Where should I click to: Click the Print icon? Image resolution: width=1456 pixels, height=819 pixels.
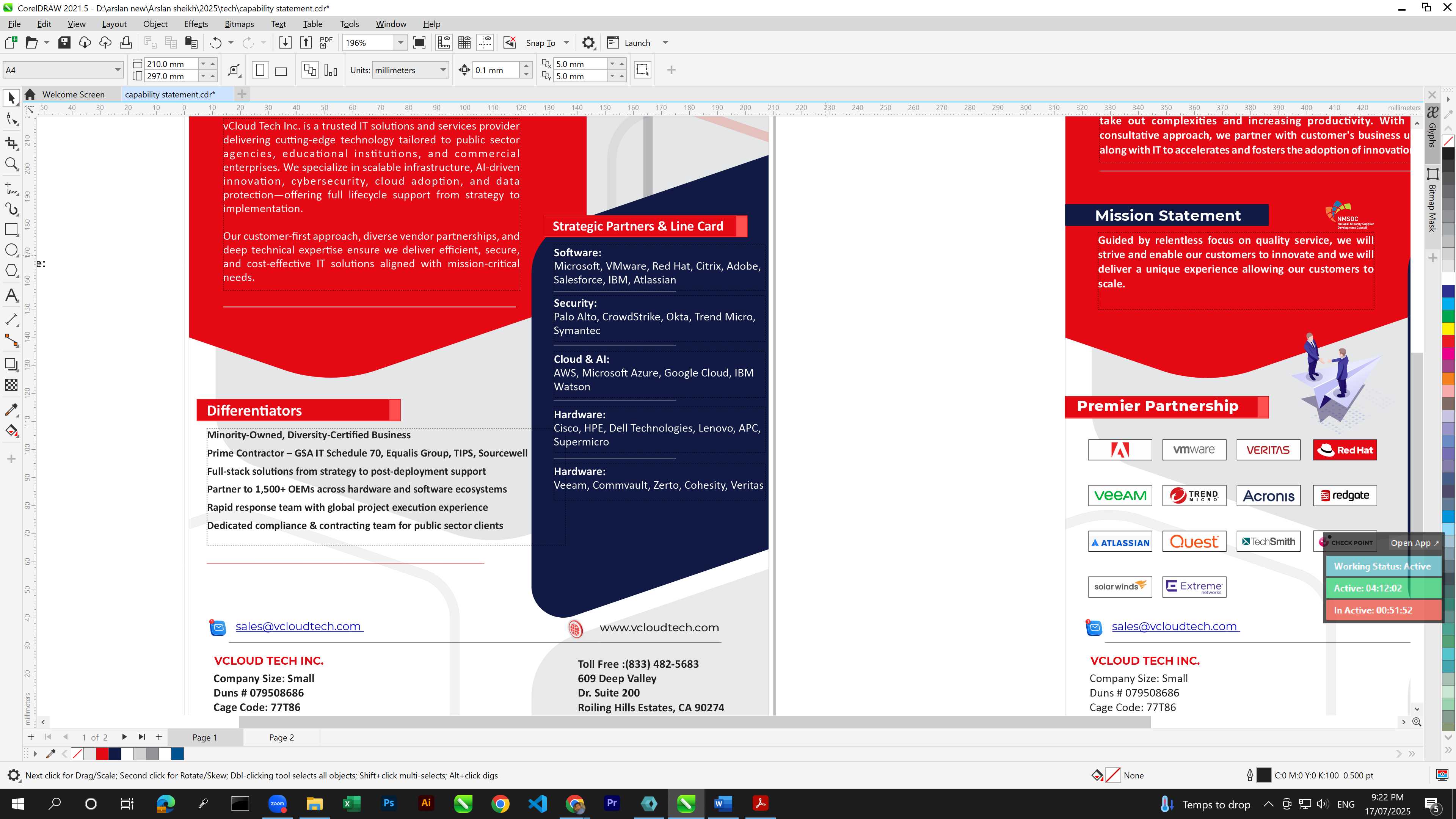click(x=126, y=43)
